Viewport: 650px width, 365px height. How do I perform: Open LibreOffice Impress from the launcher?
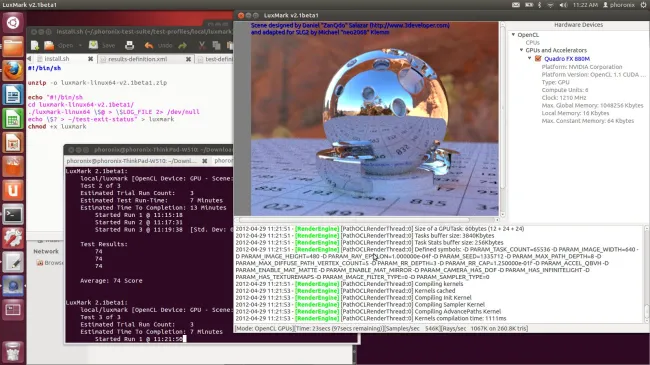13,143
